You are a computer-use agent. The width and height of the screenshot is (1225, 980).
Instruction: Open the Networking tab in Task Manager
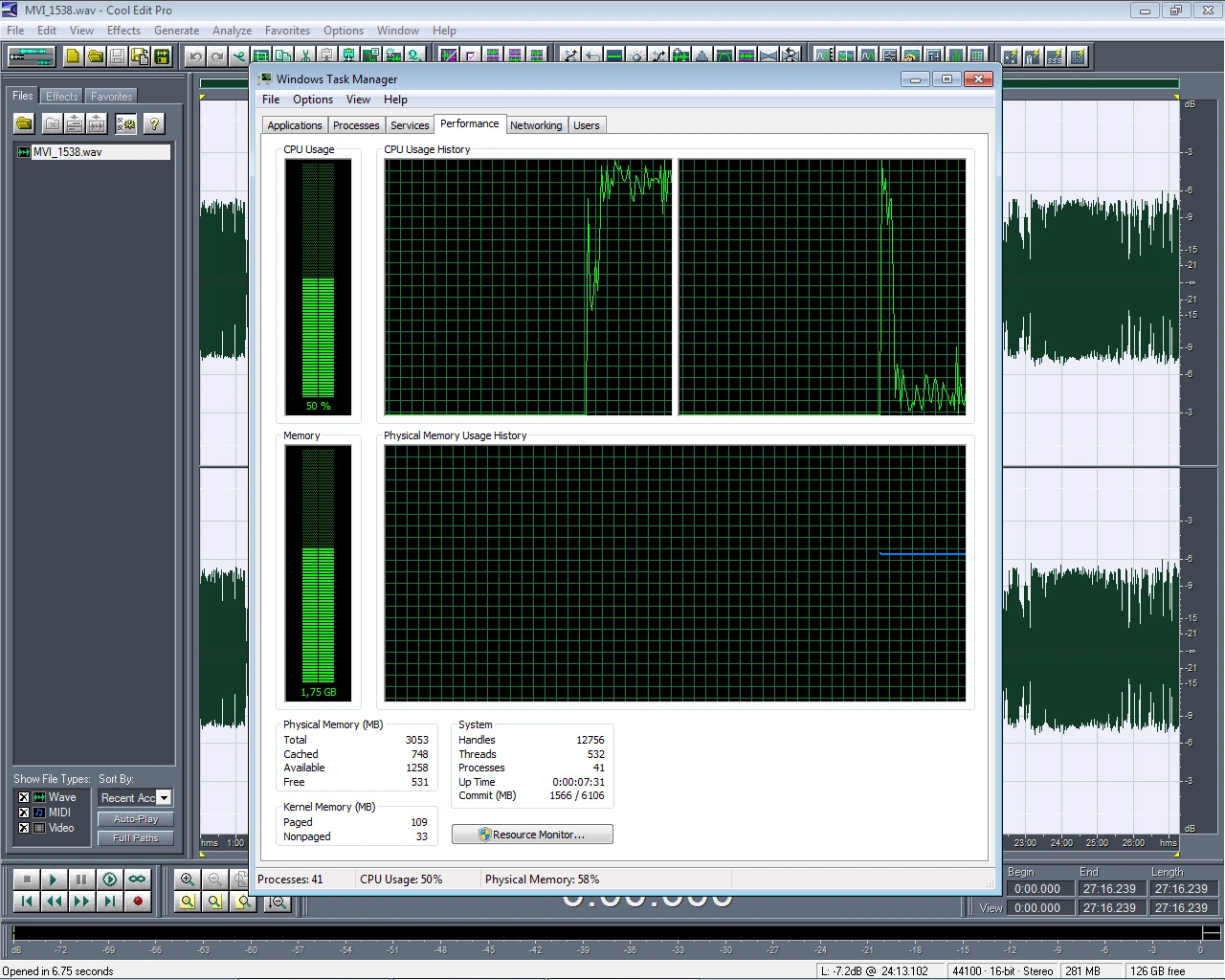536,125
